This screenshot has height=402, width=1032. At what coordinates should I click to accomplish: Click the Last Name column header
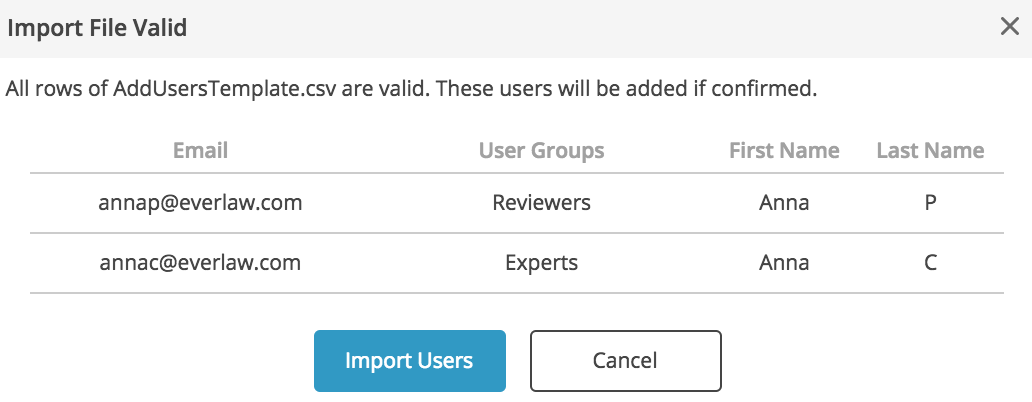click(930, 150)
